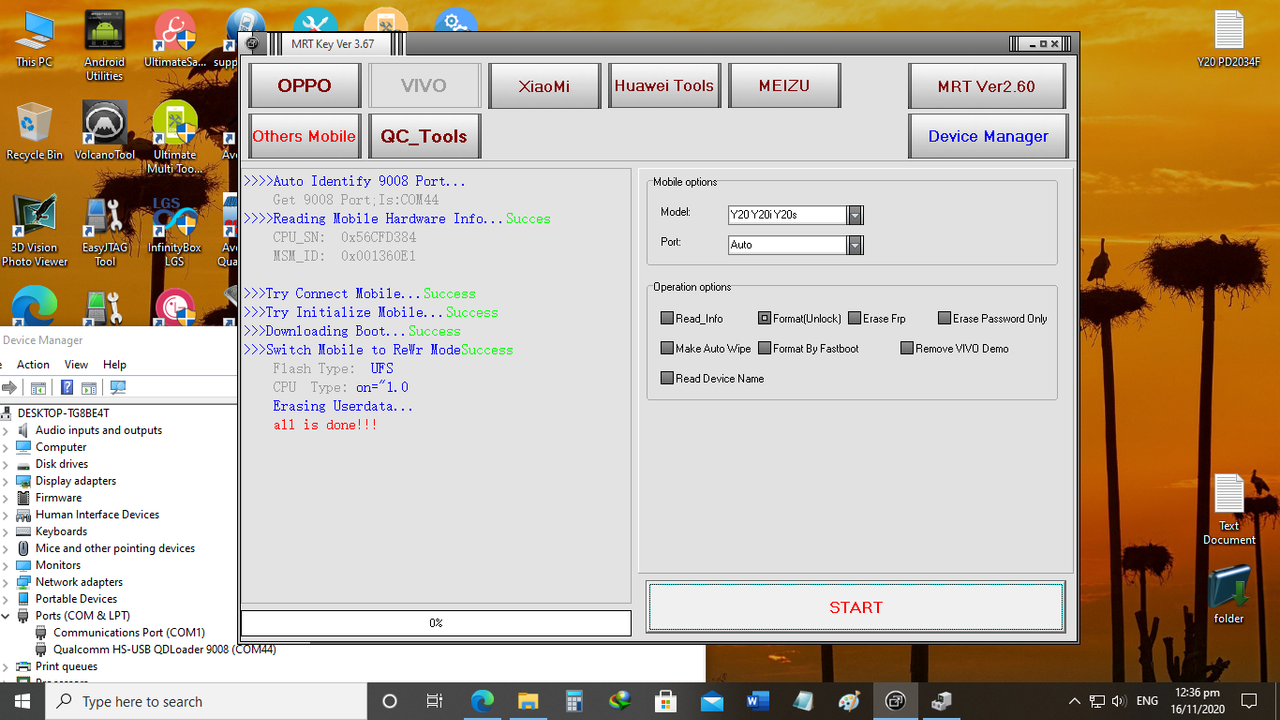This screenshot has width=1280, height=720.
Task: Select VolcanoTool desktop shortcut
Action: coord(104,130)
